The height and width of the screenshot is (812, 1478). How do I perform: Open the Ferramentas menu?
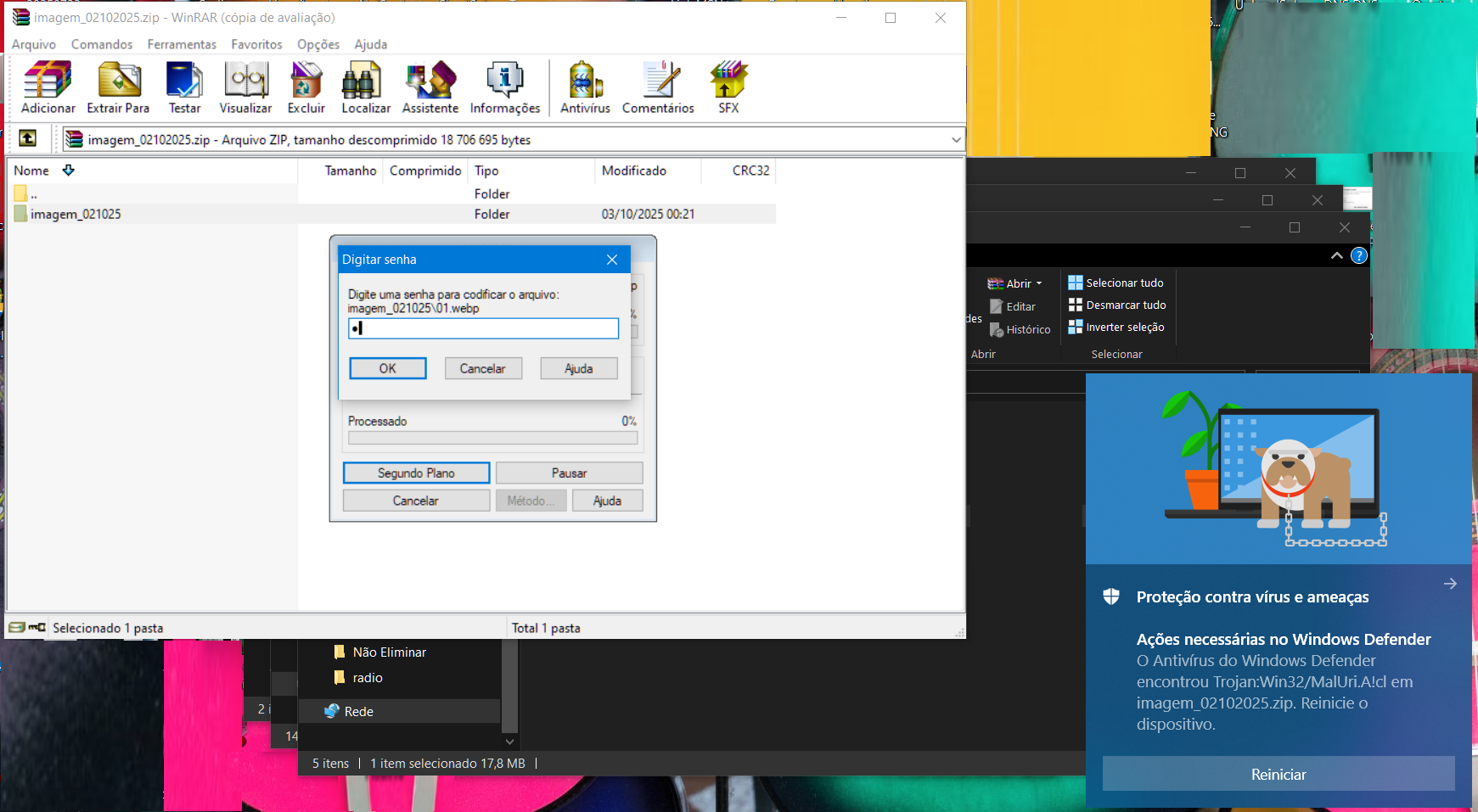pos(182,44)
